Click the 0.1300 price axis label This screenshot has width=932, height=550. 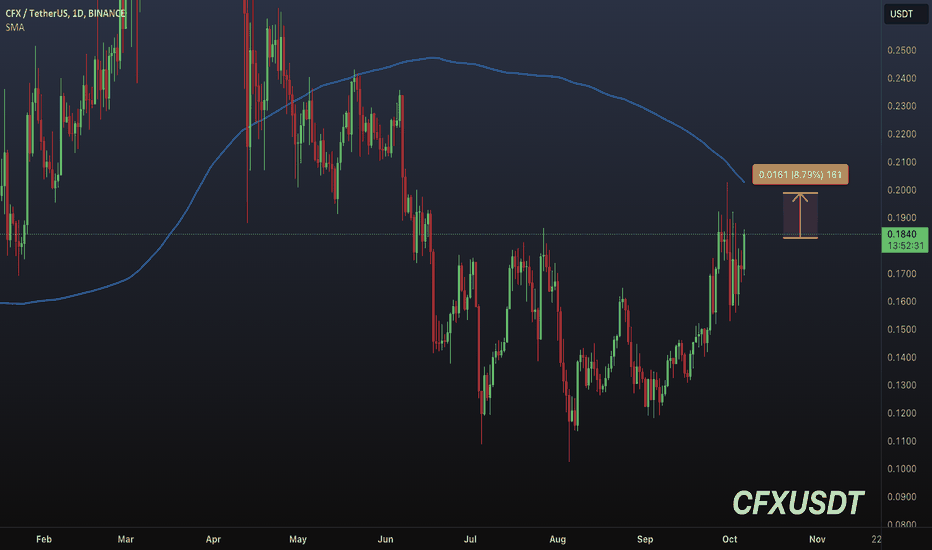(x=902, y=385)
